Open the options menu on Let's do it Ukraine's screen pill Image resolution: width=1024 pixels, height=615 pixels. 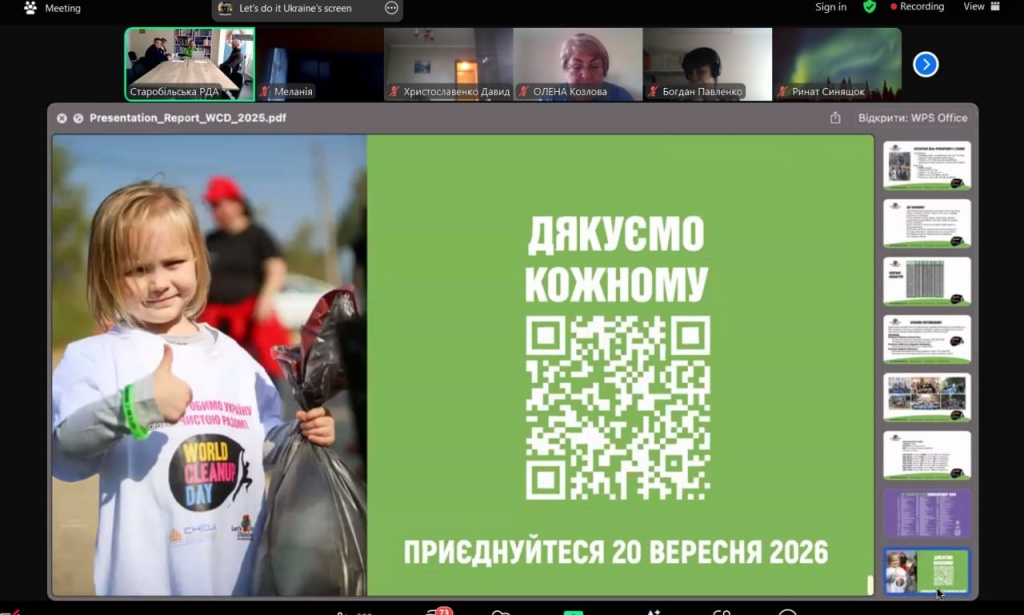click(389, 8)
